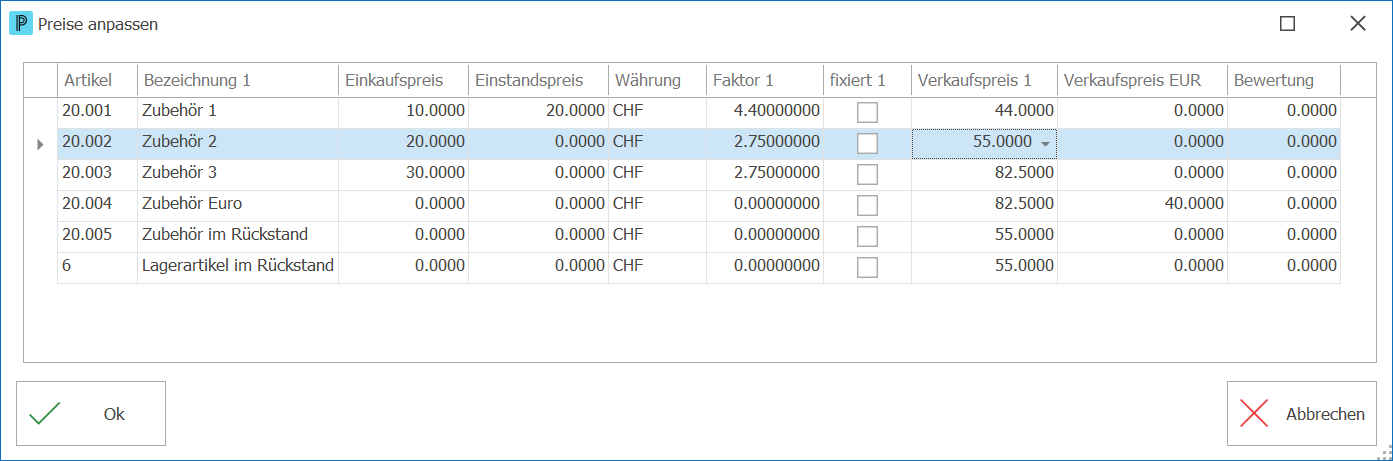The width and height of the screenshot is (1393, 461).
Task: Select the Faktor 1 column header
Action: (x=765, y=80)
